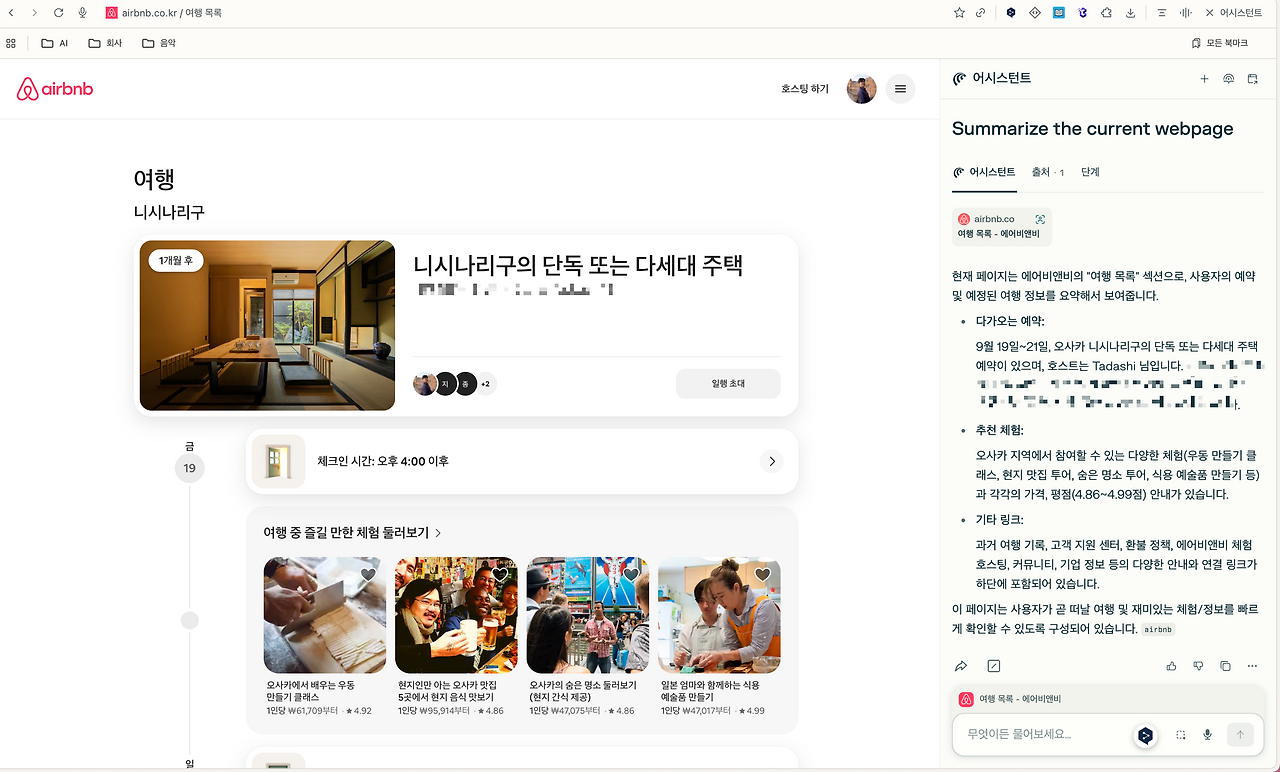Open the user profile avatar
This screenshot has height=772, width=1280.
[862, 89]
